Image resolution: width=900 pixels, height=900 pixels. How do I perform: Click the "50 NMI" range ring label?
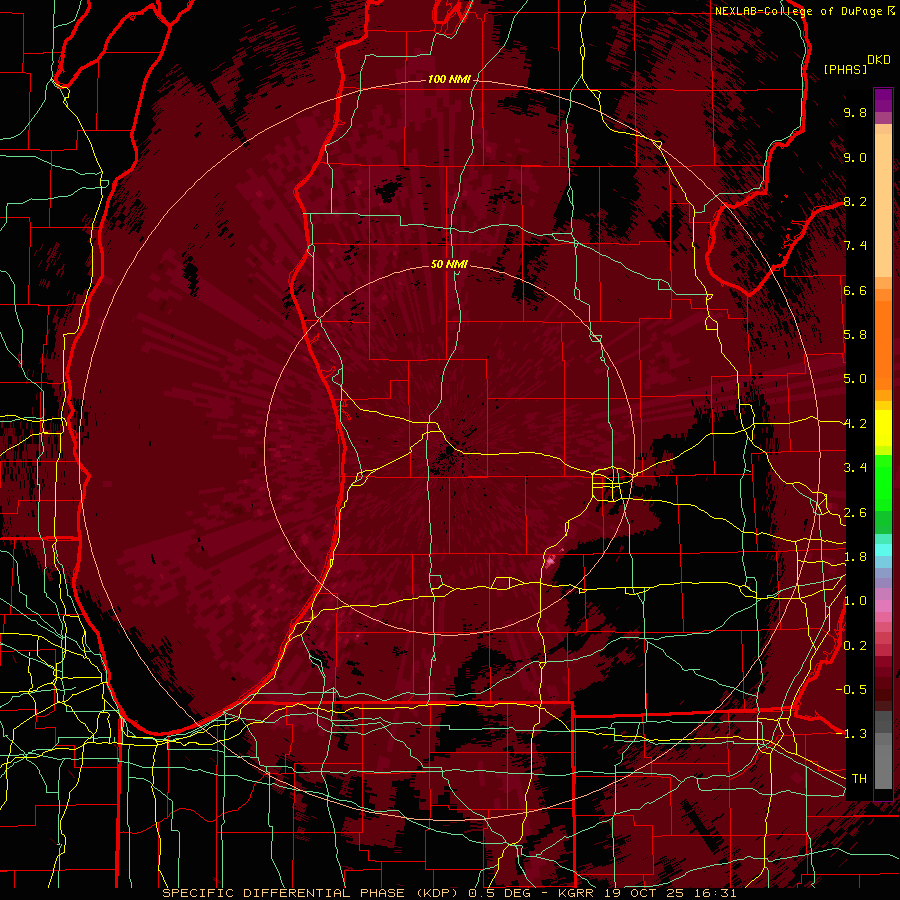pos(449,264)
